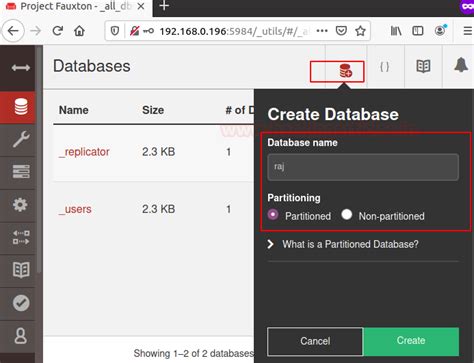The image size is (474, 363).
Task: Open notifications bell icon
Action: [x=461, y=65]
